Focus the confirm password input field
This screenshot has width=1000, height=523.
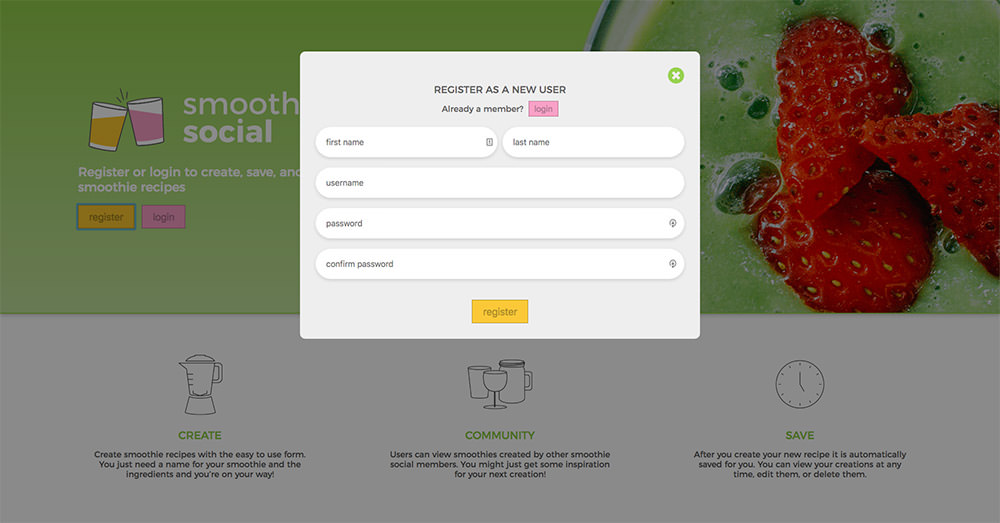[x=500, y=264]
